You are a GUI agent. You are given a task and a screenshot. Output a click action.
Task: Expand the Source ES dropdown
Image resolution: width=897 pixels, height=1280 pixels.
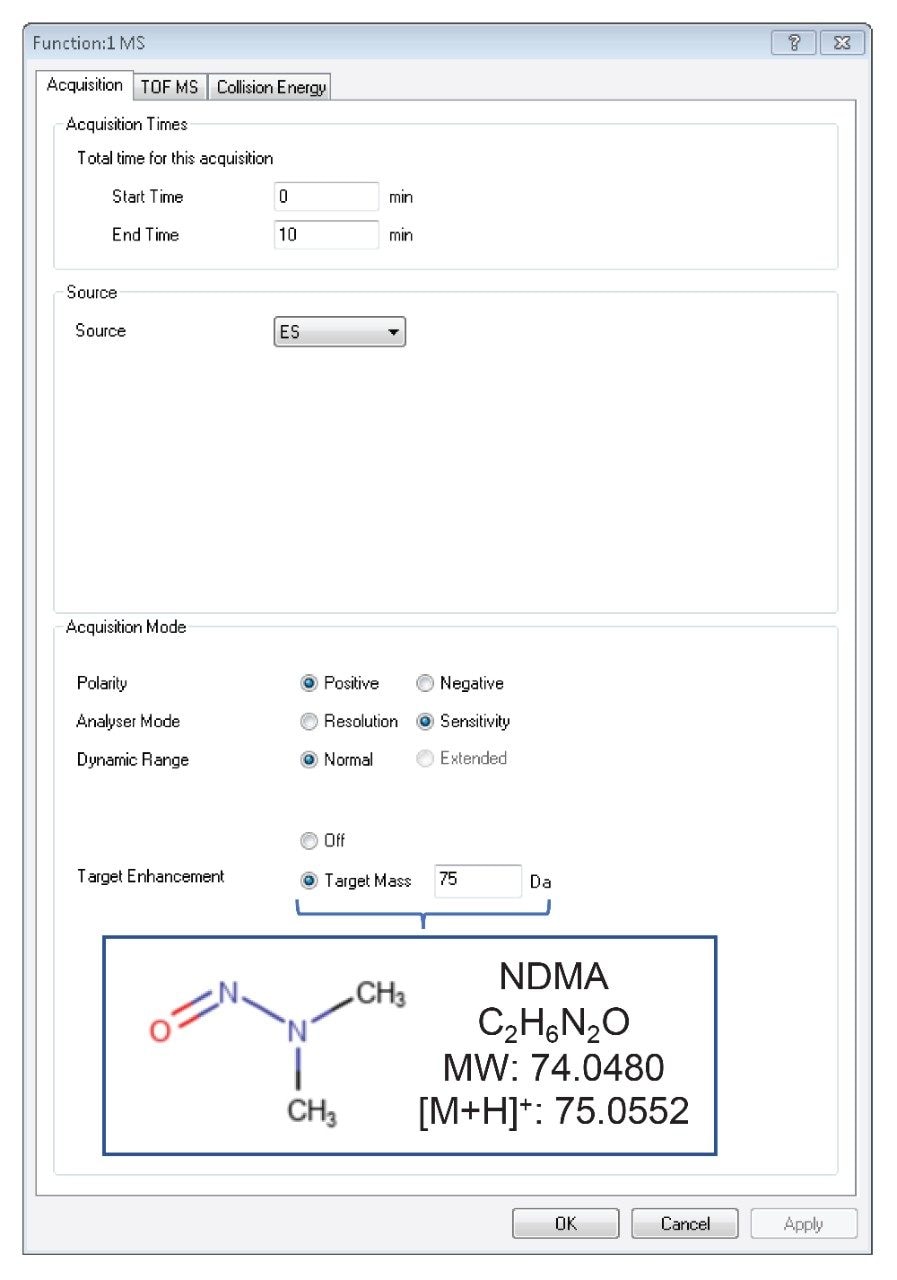click(340, 332)
